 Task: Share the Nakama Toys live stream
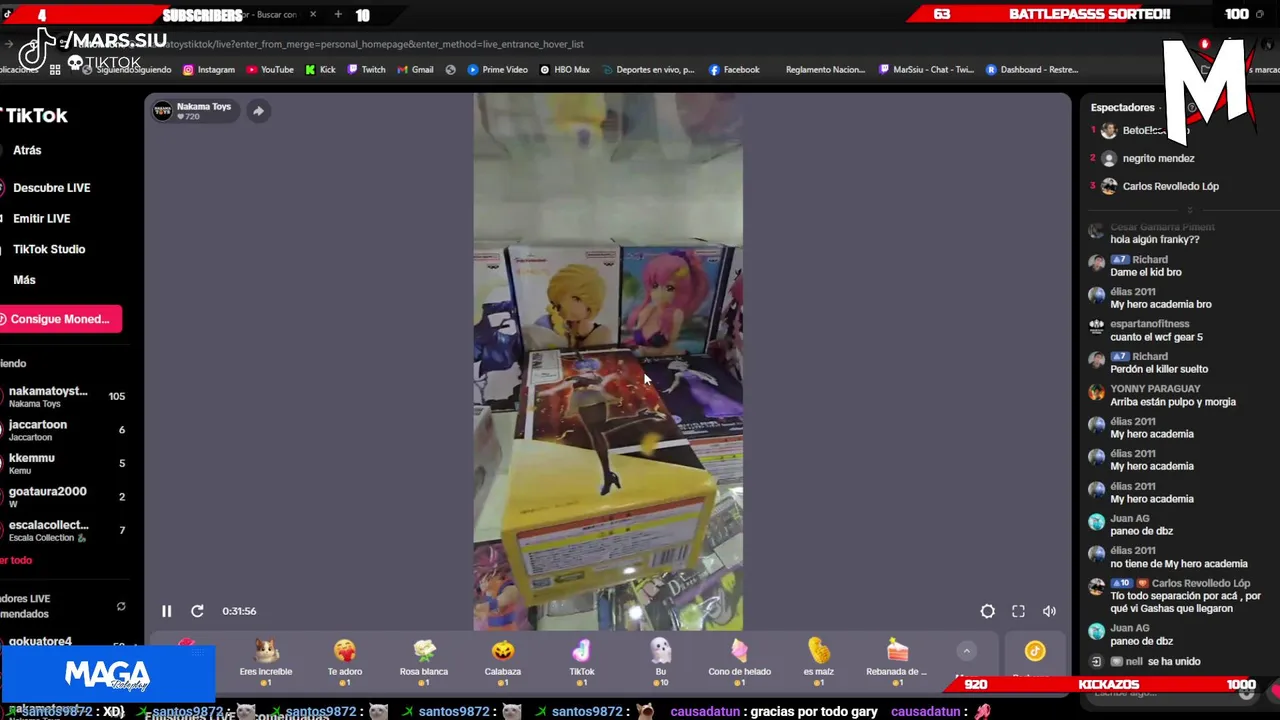[x=258, y=111]
